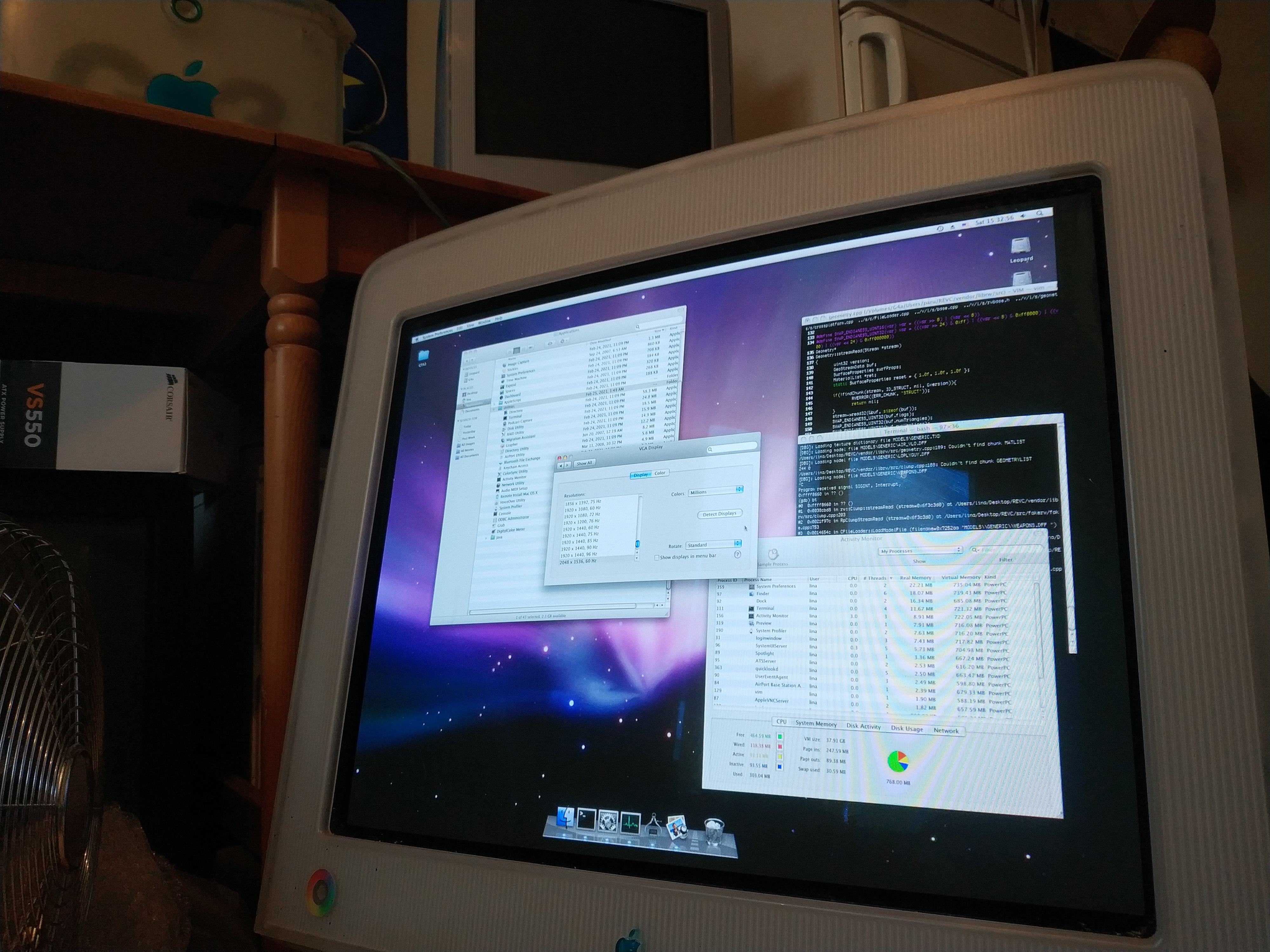Select 1920 x 1200, 76 Hz resolution
This screenshot has height=952, width=1270.
[x=581, y=522]
